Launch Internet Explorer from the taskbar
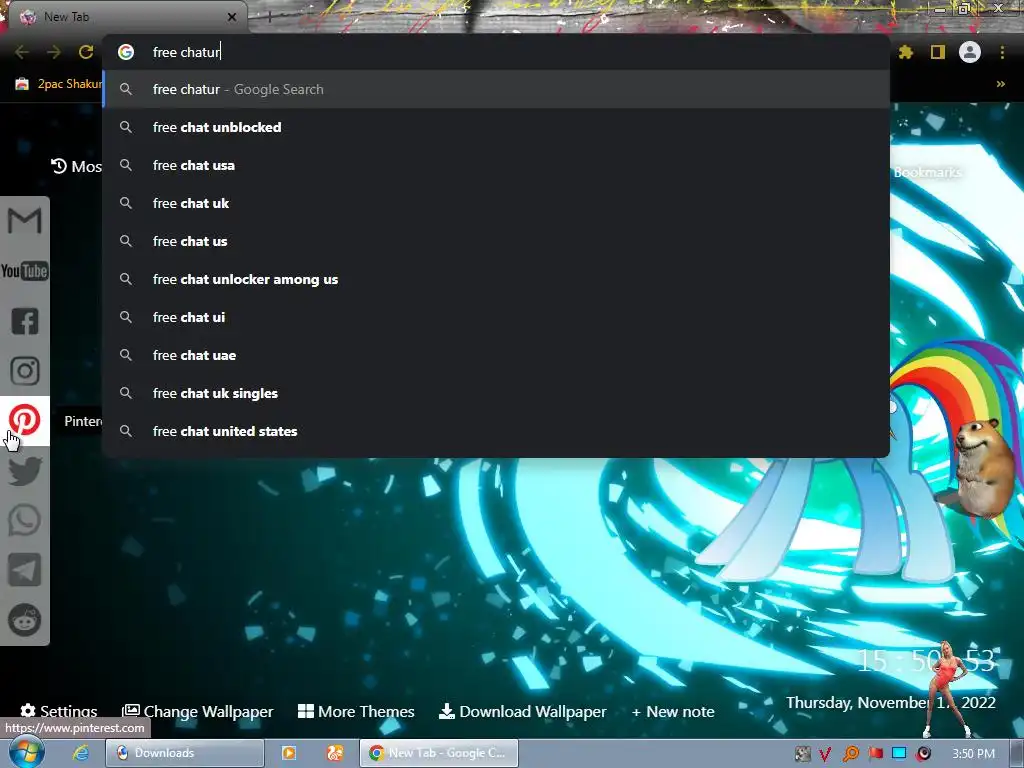Viewport: 1024px width, 768px height. pyautogui.click(x=81, y=753)
